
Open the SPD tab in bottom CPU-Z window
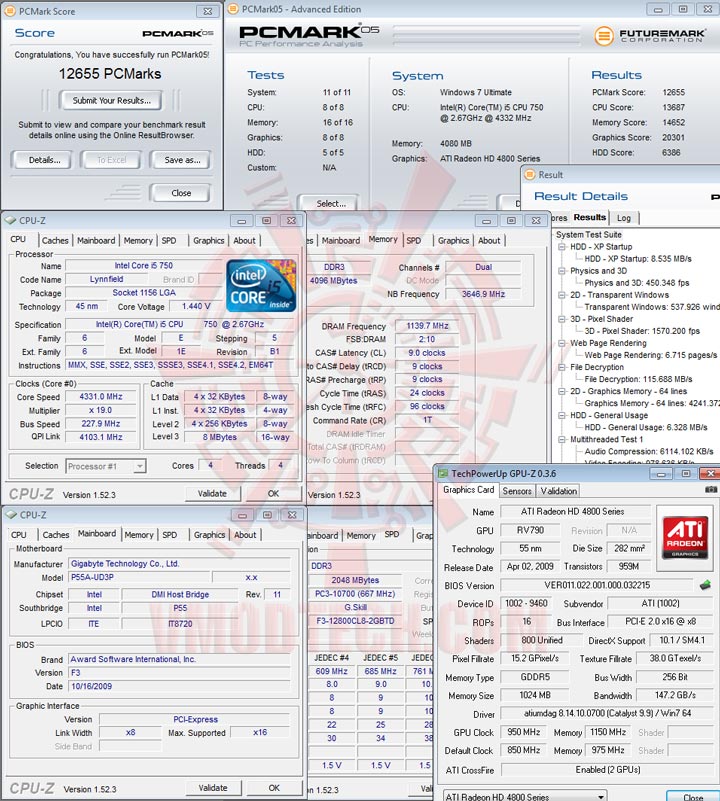click(170, 535)
